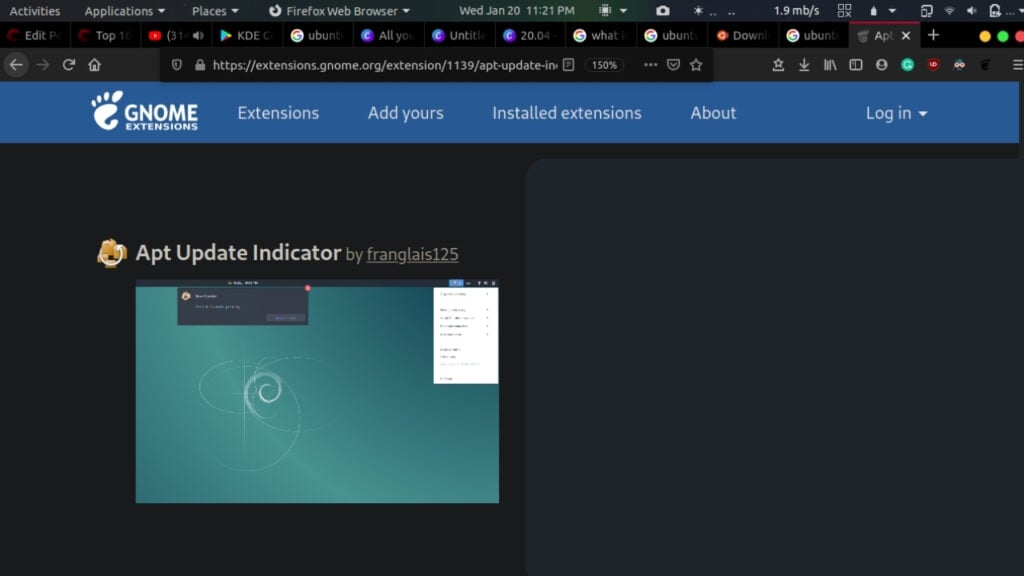Image resolution: width=1024 pixels, height=576 pixels.
Task: Open the Extensions page link
Action: 278,113
